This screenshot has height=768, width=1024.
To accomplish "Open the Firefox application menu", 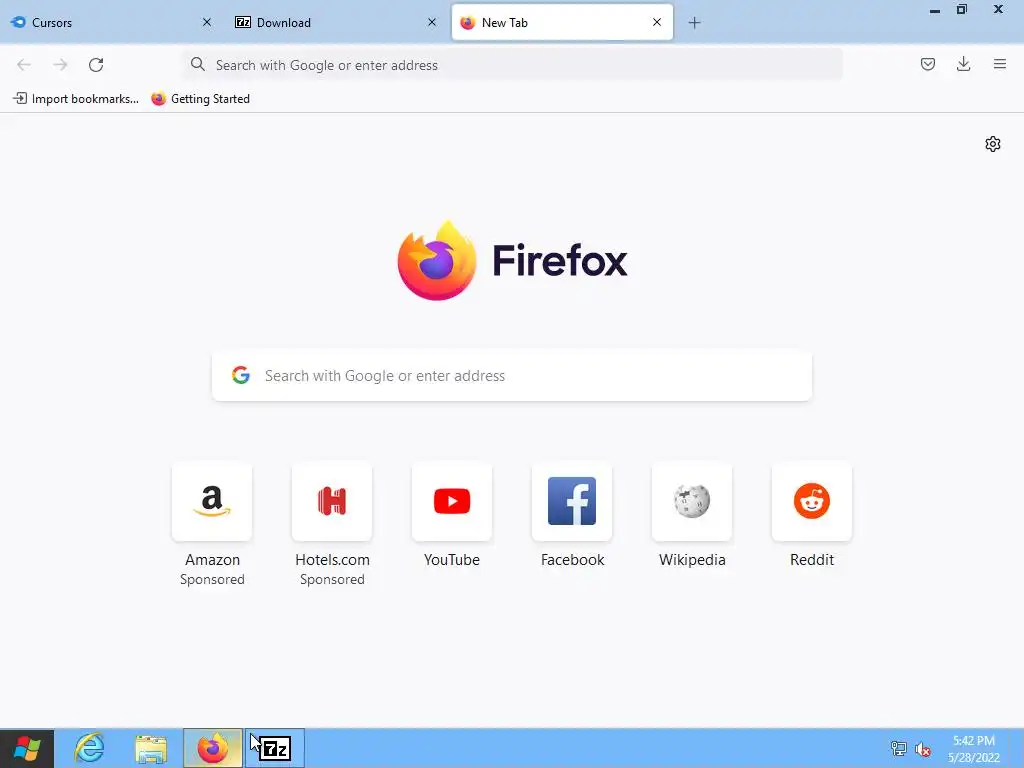I will coord(1000,64).
